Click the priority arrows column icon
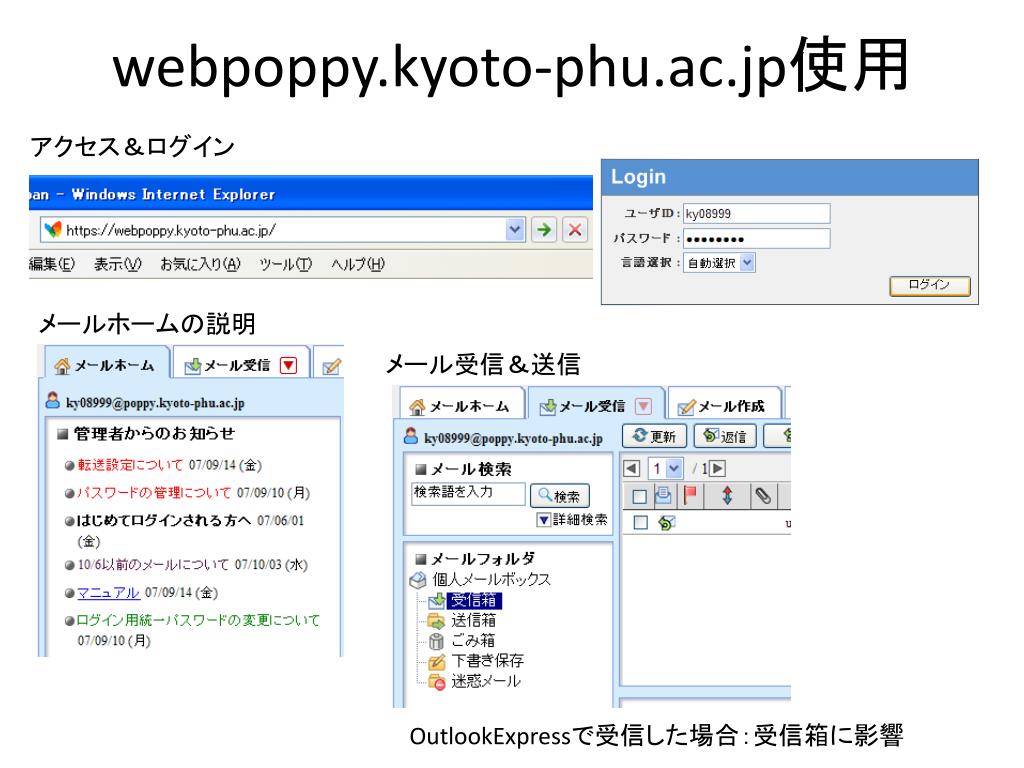 [x=727, y=496]
